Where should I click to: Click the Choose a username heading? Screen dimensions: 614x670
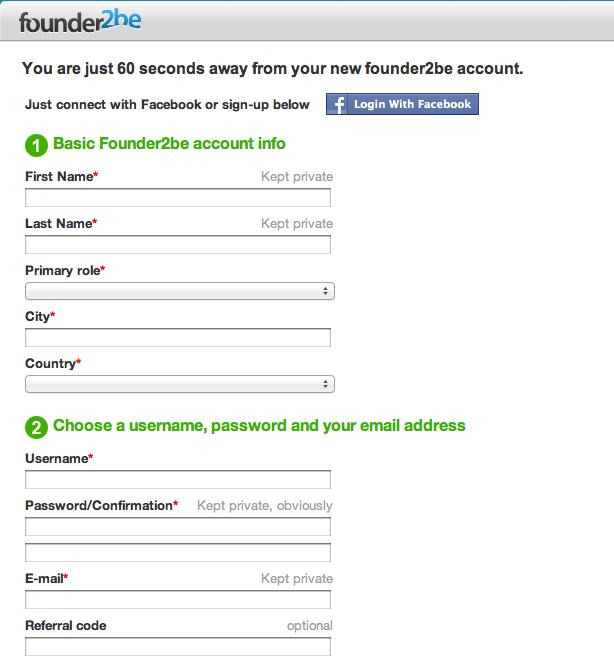point(259,426)
